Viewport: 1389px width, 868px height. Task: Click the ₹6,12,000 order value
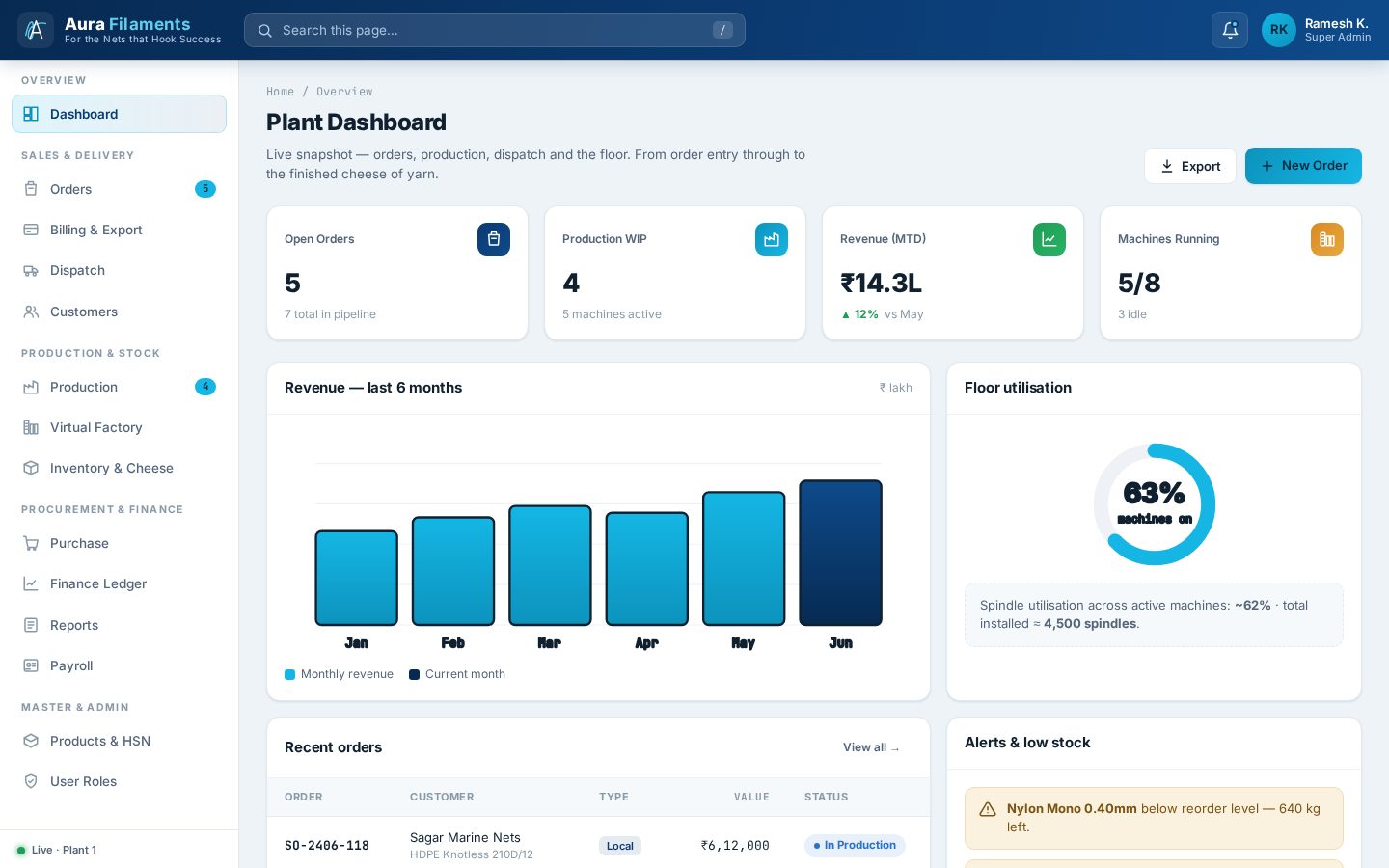pos(735,846)
